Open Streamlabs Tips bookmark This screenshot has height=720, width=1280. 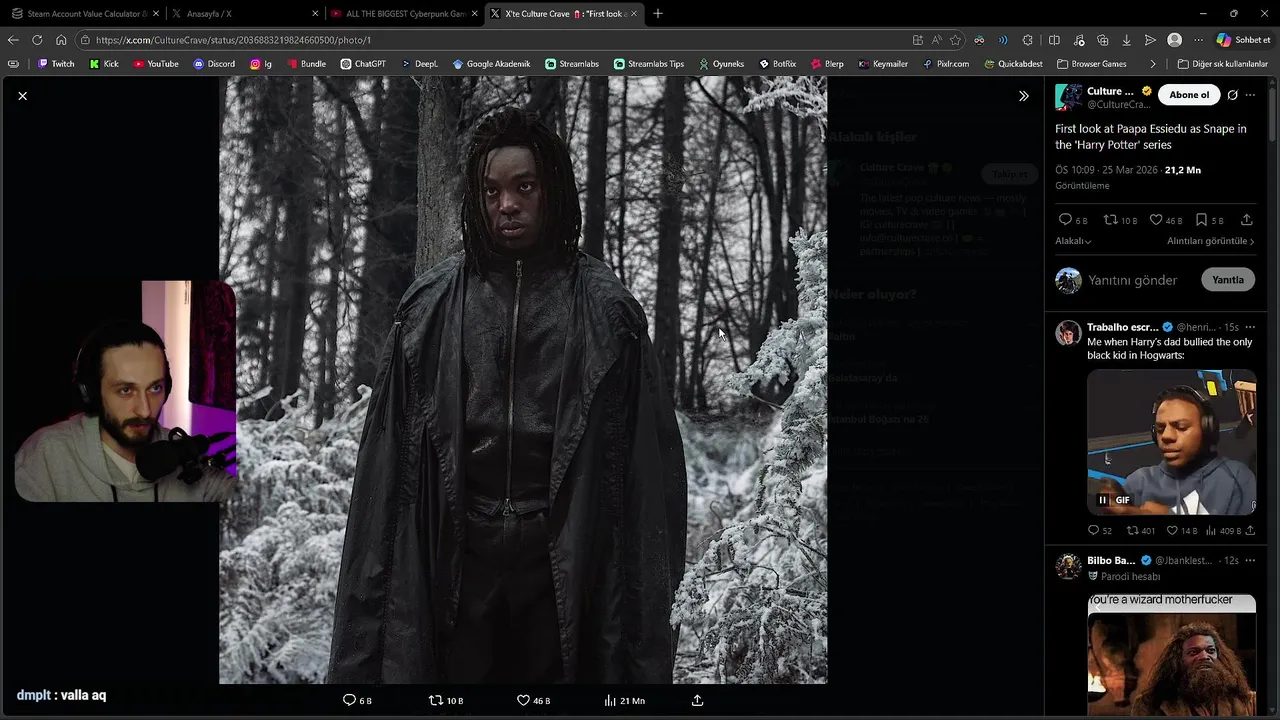click(649, 64)
